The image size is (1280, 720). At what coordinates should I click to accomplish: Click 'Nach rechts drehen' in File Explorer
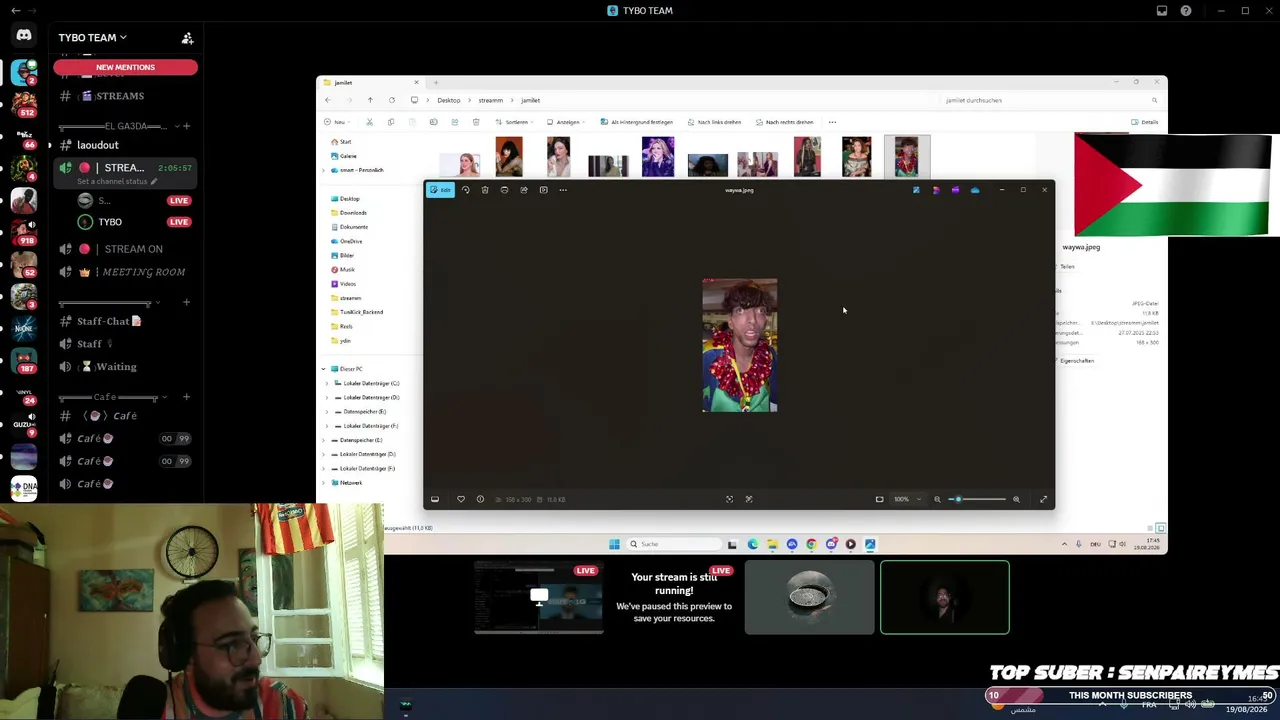point(785,122)
